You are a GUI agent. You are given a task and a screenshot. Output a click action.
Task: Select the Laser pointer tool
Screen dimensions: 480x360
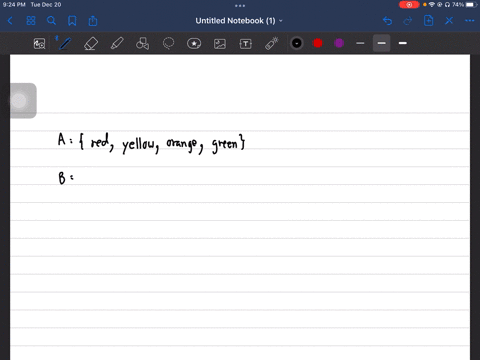click(272, 43)
